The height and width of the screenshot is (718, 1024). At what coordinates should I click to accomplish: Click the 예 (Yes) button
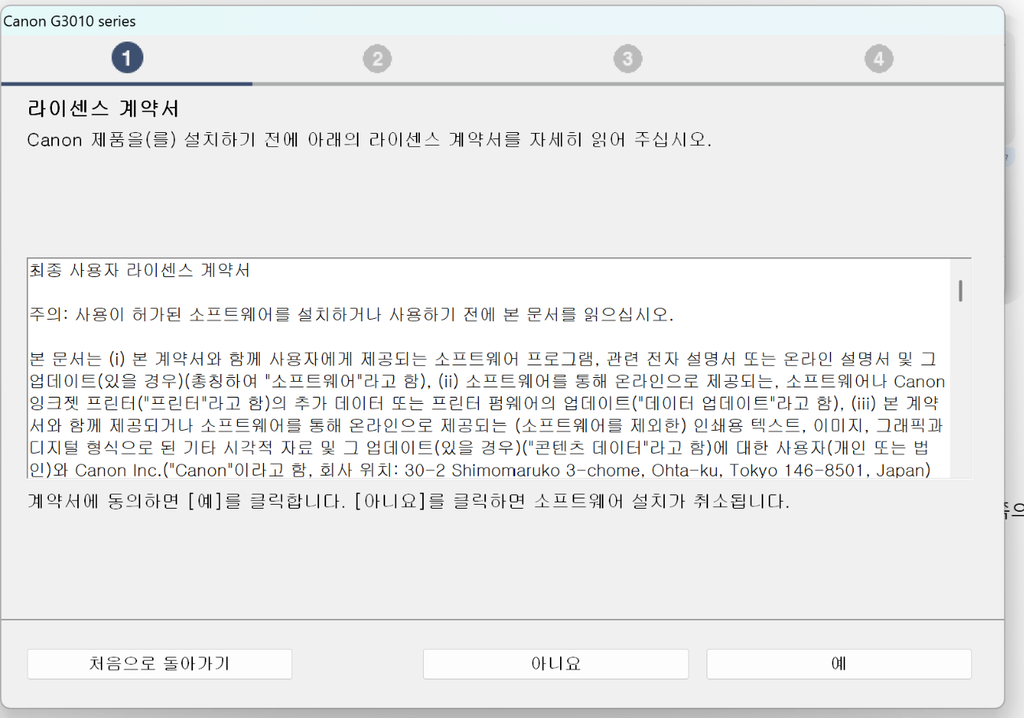pyautogui.click(x=839, y=664)
